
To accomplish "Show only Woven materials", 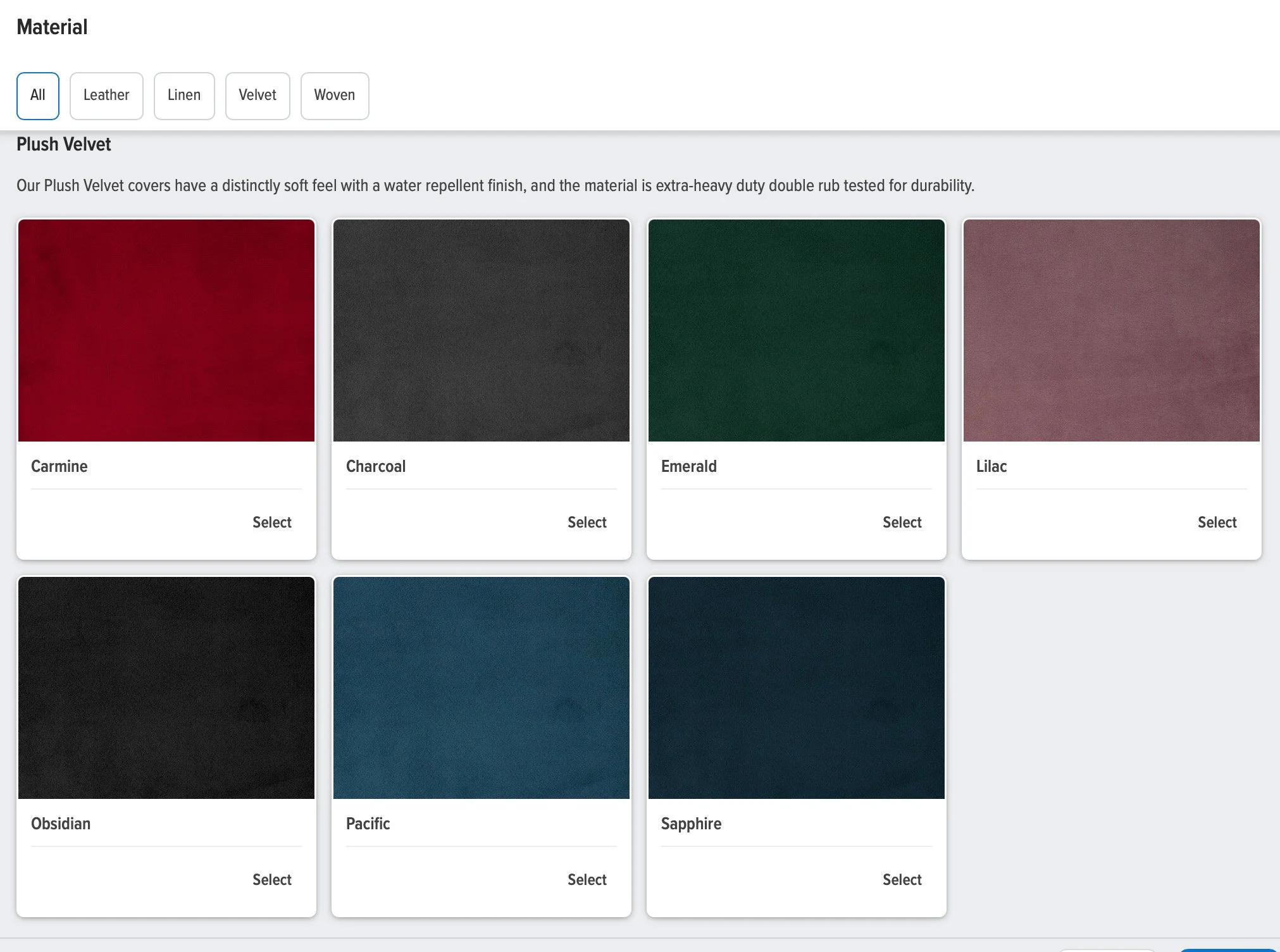I will 335,96.
